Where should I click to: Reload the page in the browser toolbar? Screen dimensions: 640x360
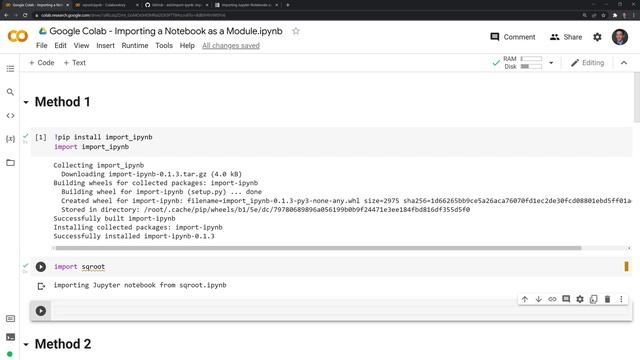(x=25, y=15)
